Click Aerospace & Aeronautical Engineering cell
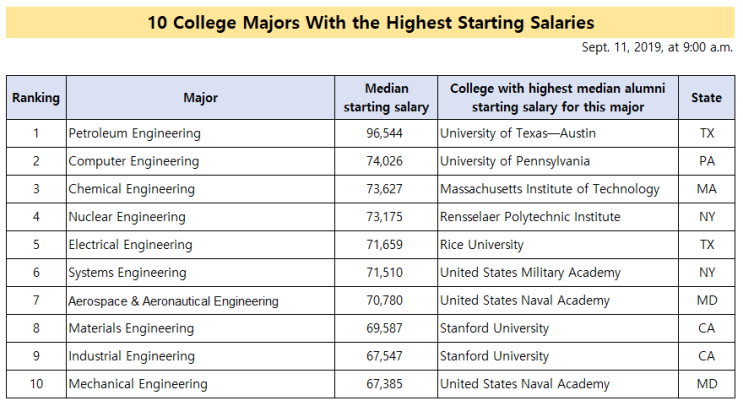743x406 pixels. pos(200,301)
